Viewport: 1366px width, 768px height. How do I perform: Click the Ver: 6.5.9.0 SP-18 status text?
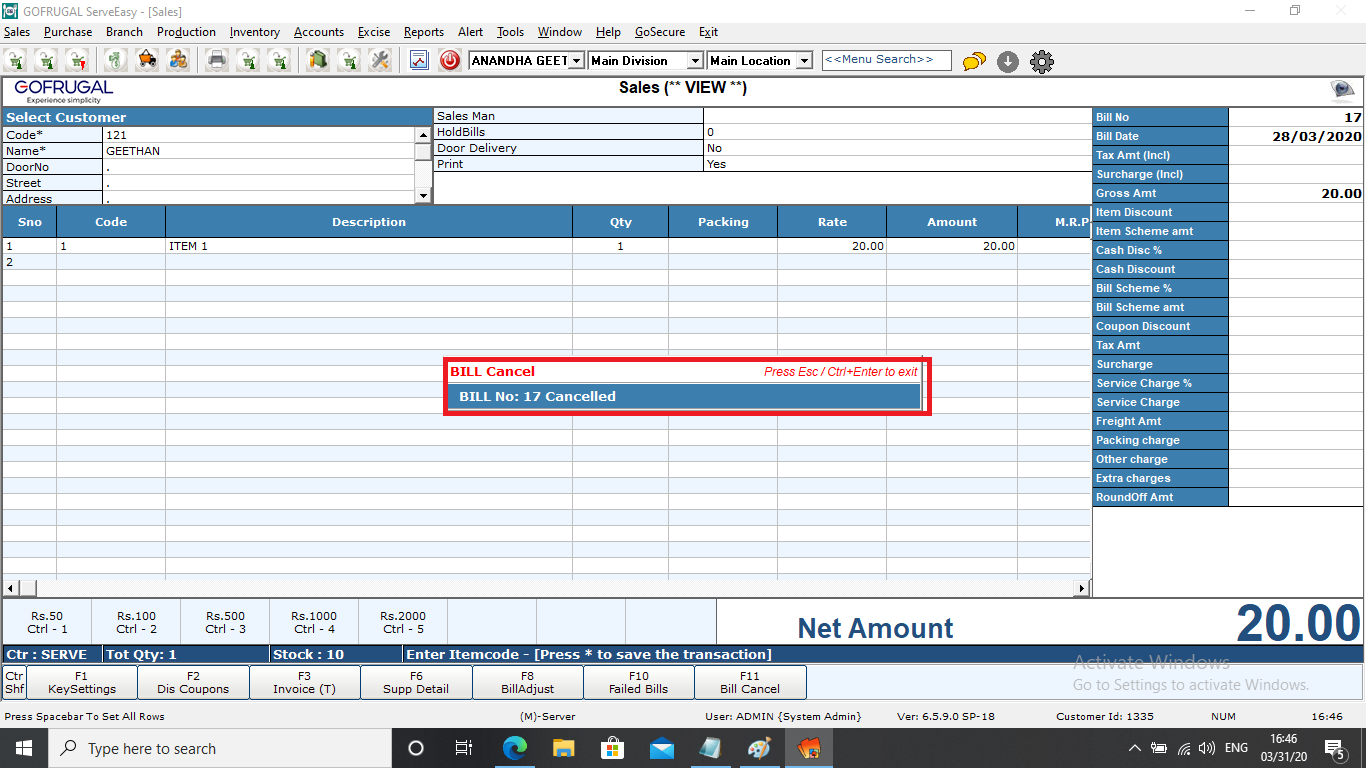(x=945, y=717)
